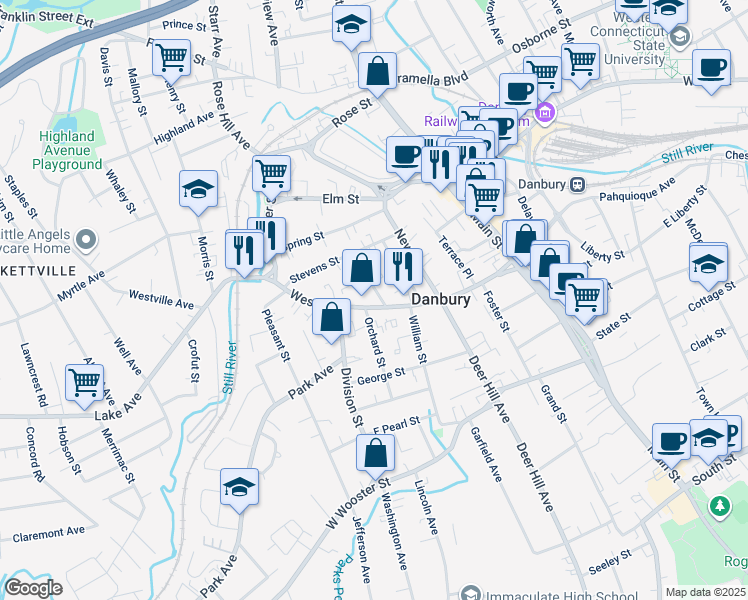The width and height of the screenshot is (748, 600).
Task: Open the restaurant marker left of Danbury label
Action: pos(403,266)
